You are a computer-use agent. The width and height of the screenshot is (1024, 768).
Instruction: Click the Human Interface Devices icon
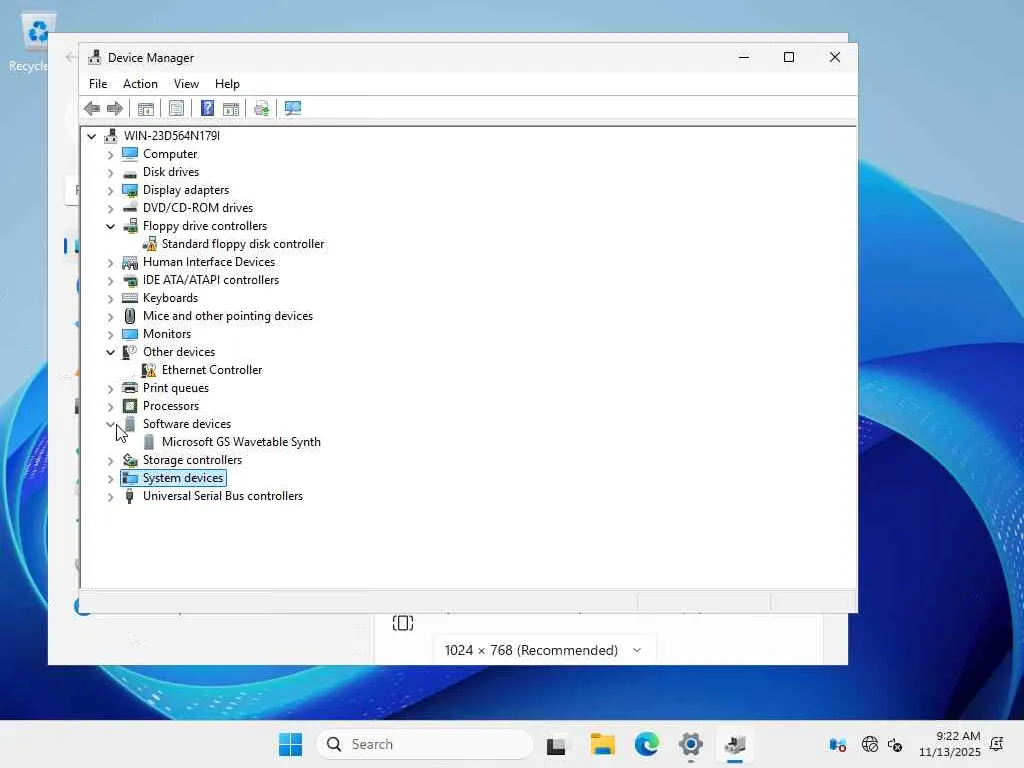pos(130,262)
